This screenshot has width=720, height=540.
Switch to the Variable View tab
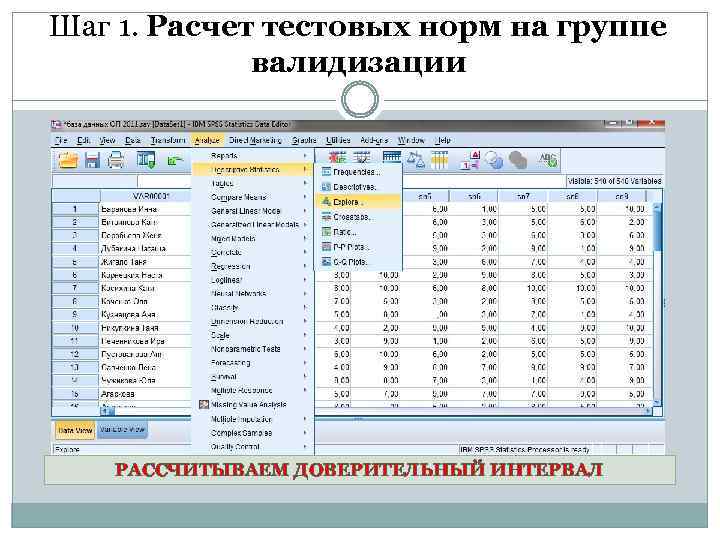coord(122,430)
